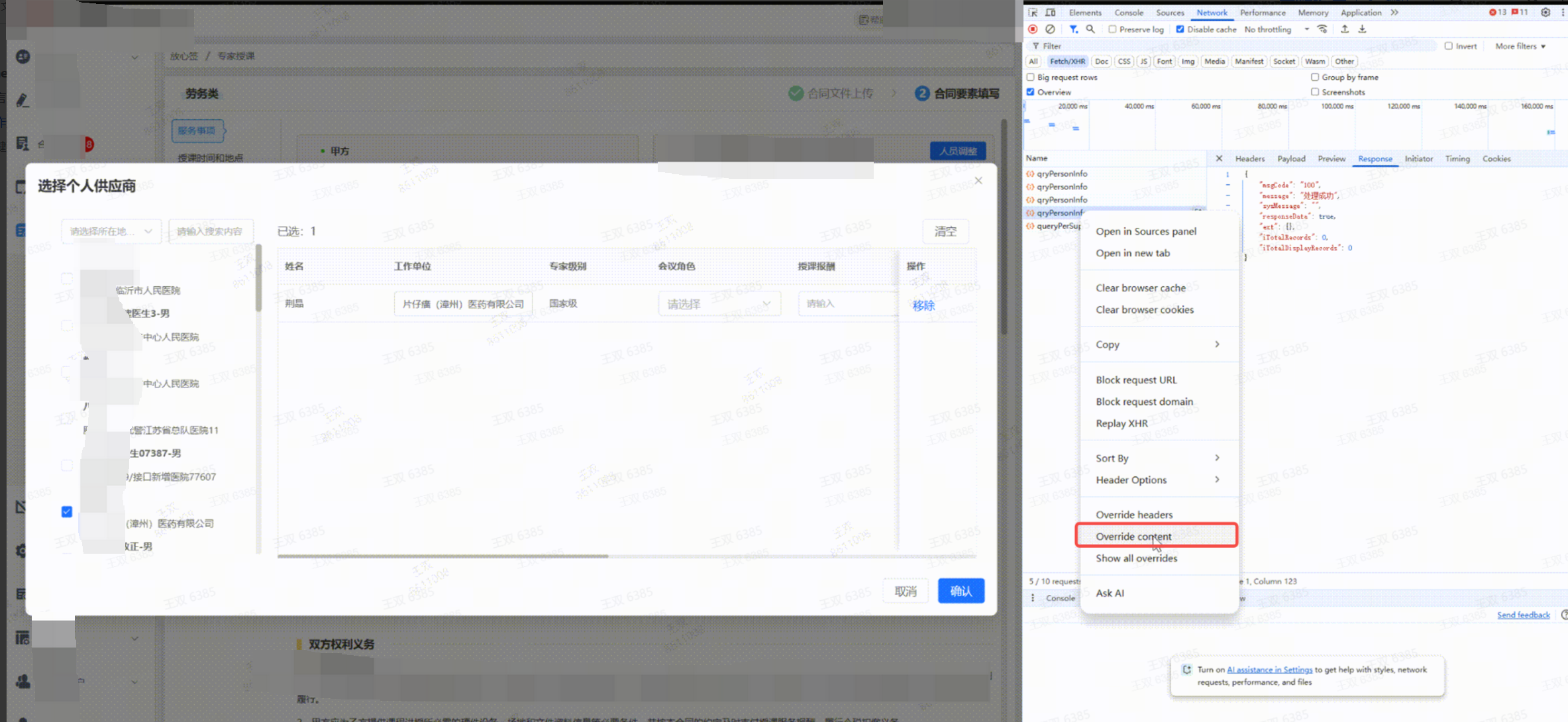Stop recording network log
Viewport: 1568px width, 722px height.
pos(1032,29)
